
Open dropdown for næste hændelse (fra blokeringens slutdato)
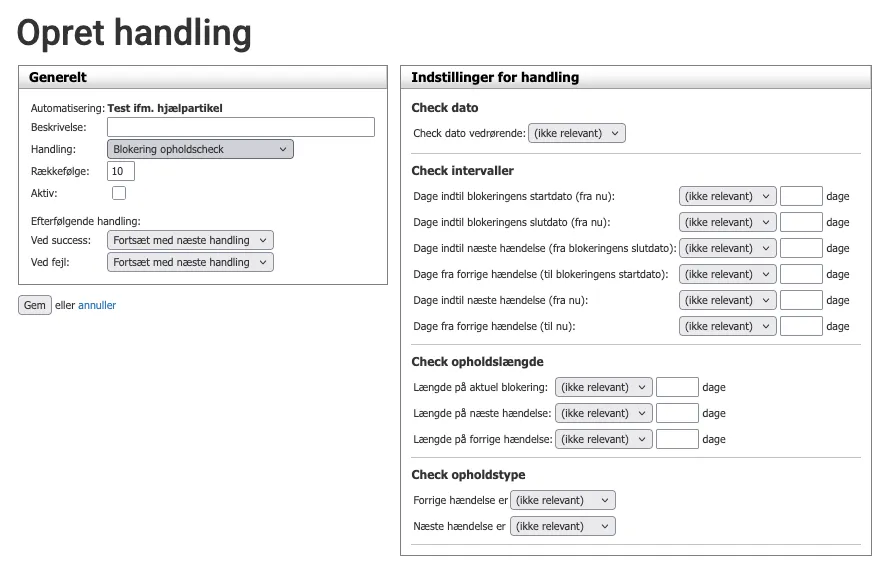click(x=727, y=248)
